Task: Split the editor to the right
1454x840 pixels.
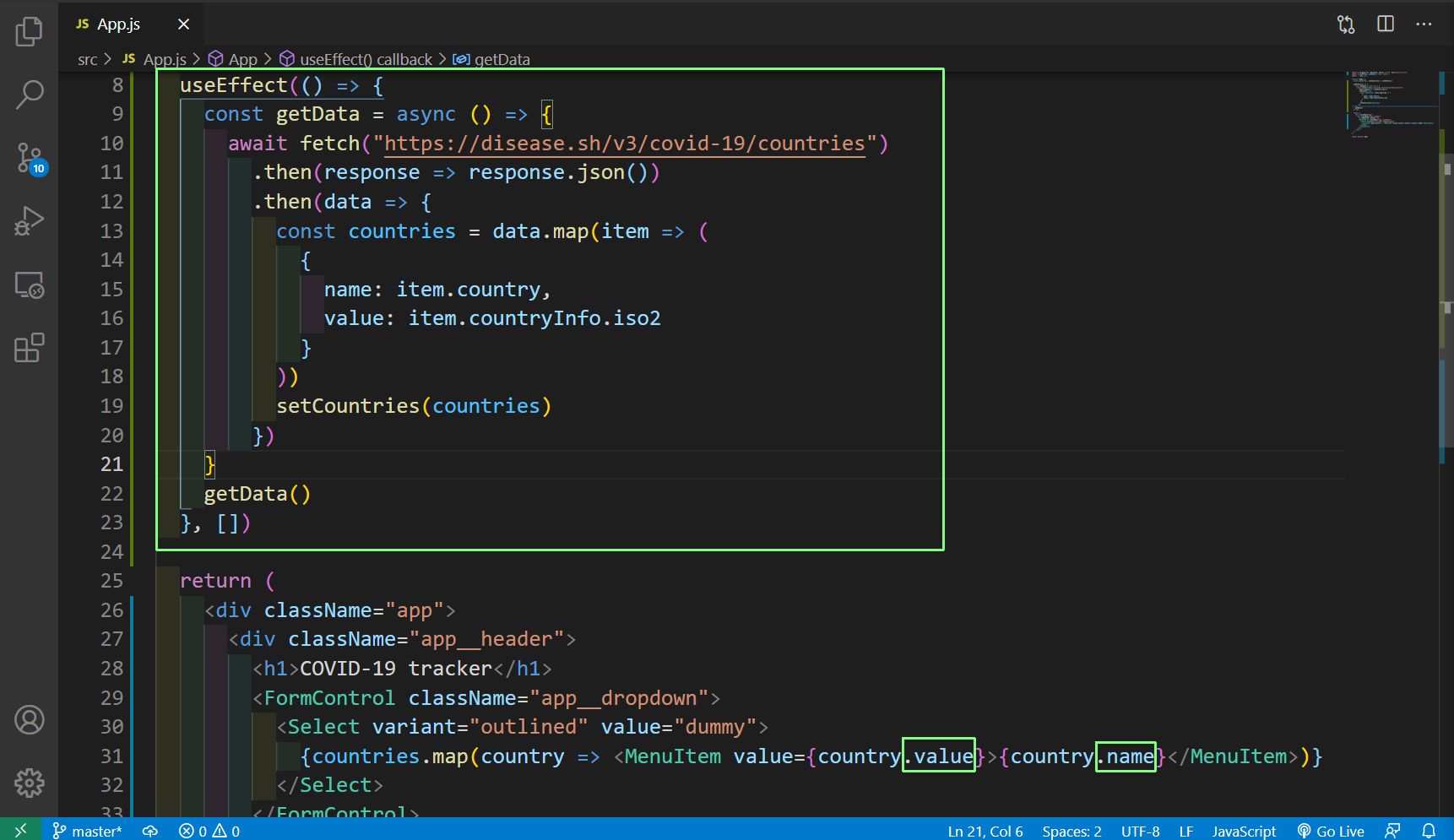Action: pos(1386,24)
